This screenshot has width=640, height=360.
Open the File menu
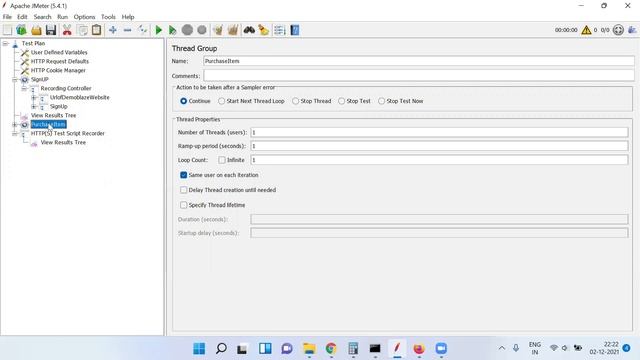coord(7,17)
